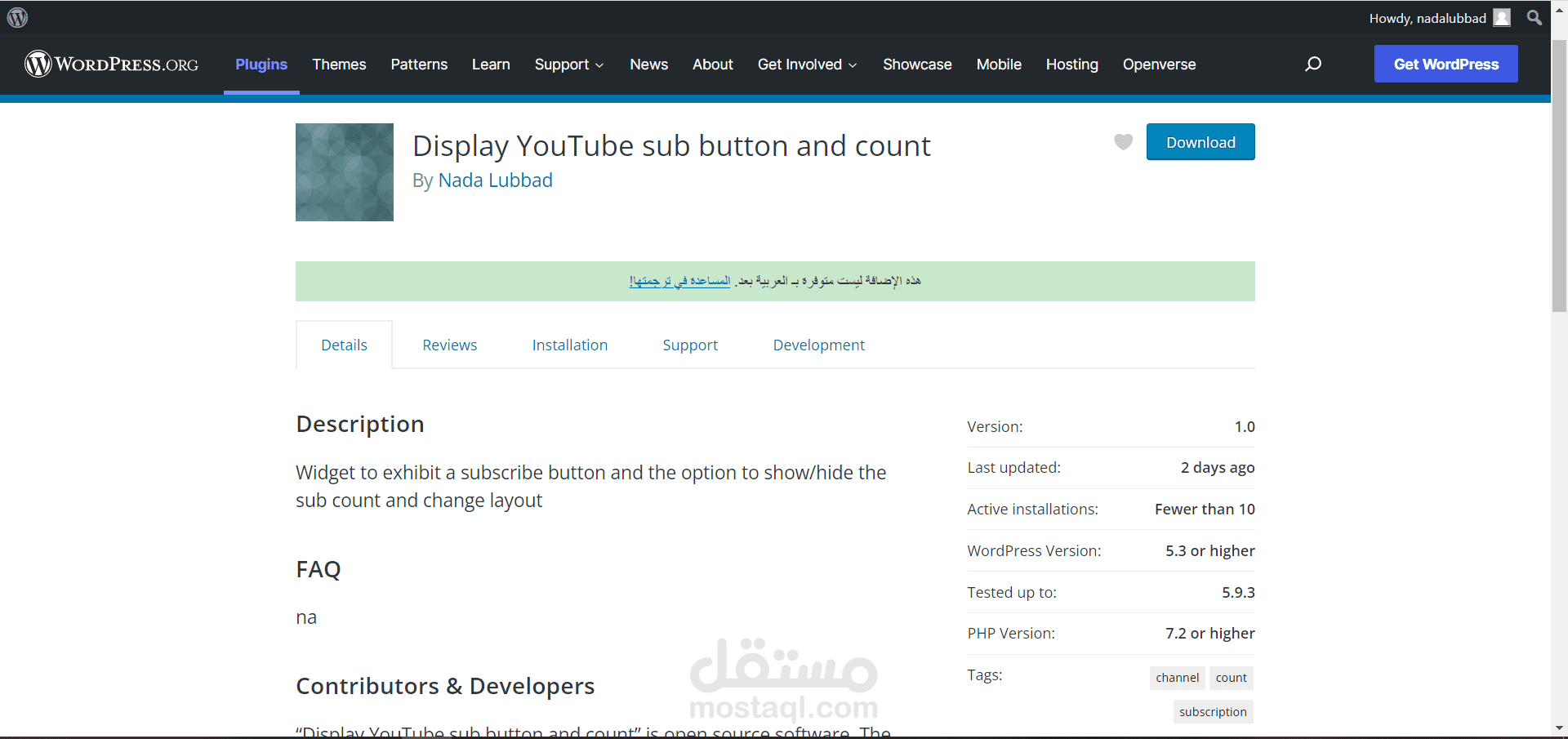Expand the Support dropdown menu
This screenshot has width=1568, height=739.
coord(569,64)
